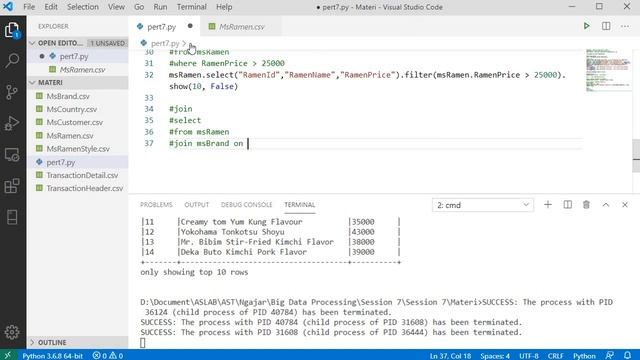The height and width of the screenshot is (360, 640).
Task: Open the Terminal menu
Action: [x=192, y=7]
